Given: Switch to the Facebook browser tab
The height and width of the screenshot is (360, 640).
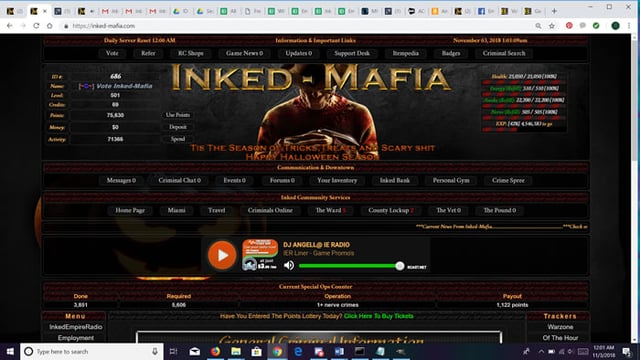Looking at the screenshot, I should pos(486,11).
